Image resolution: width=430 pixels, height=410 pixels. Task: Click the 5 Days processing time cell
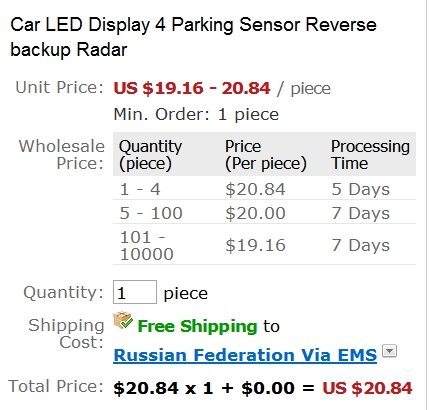point(361,189)
